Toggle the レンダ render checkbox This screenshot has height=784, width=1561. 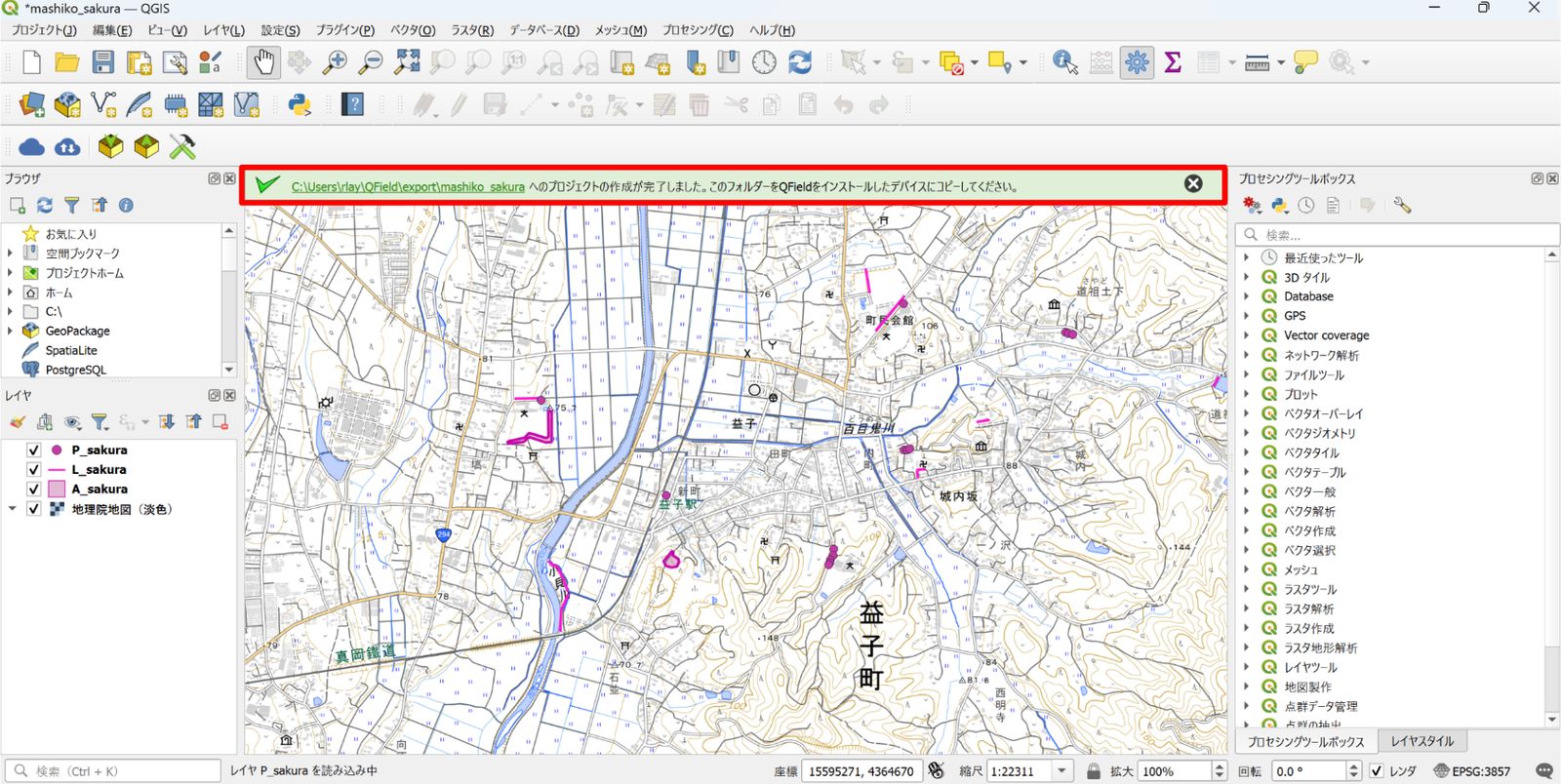point(1377,771)
